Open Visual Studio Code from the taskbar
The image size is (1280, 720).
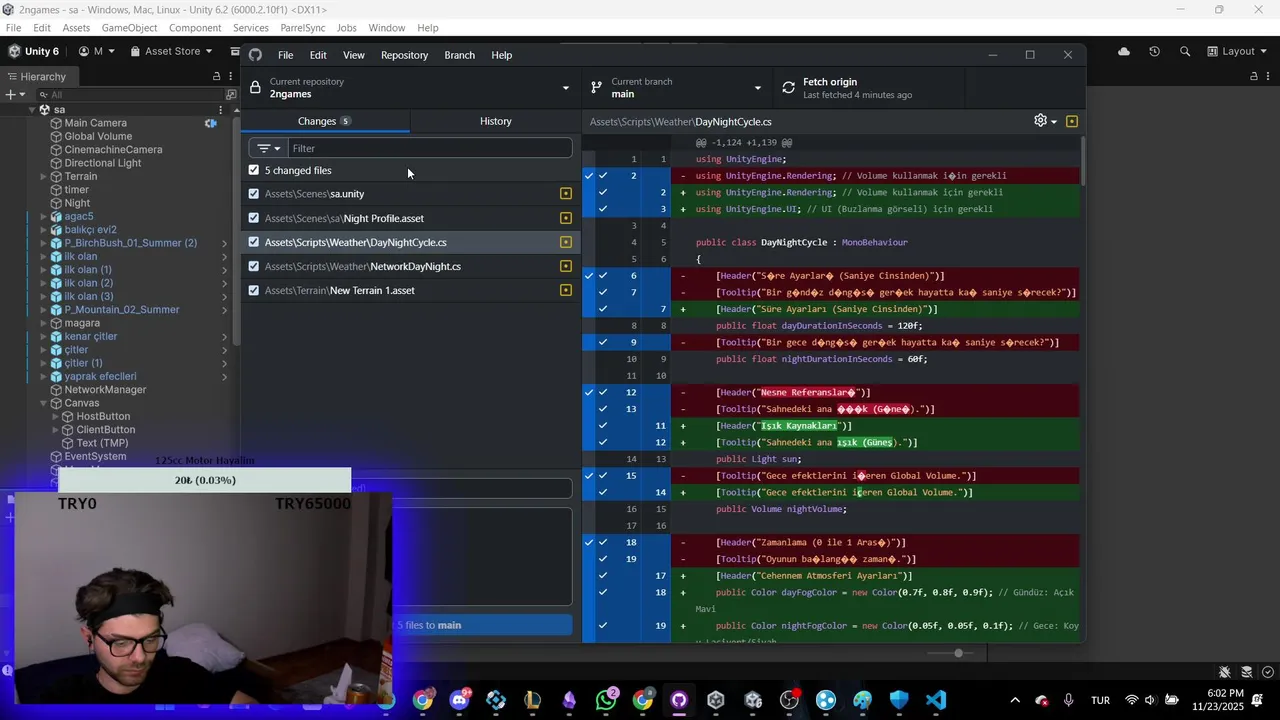pos(936,700)
